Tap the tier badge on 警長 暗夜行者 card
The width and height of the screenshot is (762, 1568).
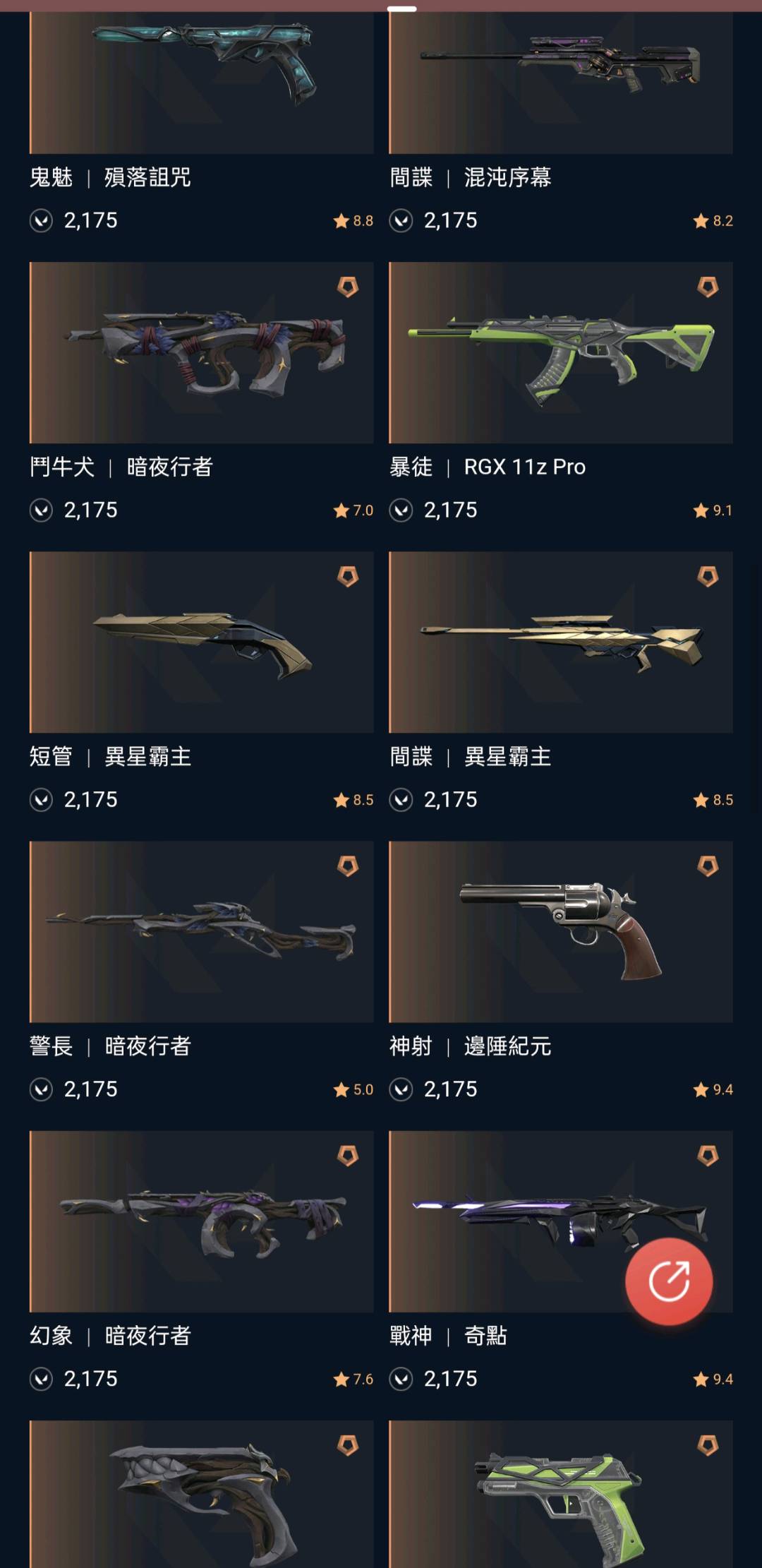click(x=348, y=866)
